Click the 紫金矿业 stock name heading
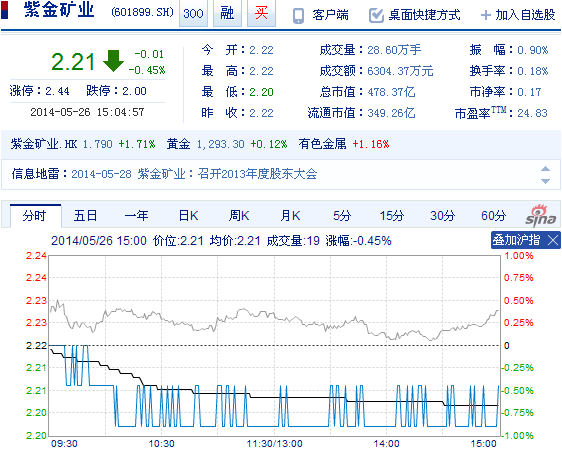Viewport: 562px width, 450px height. pos(59,10)
